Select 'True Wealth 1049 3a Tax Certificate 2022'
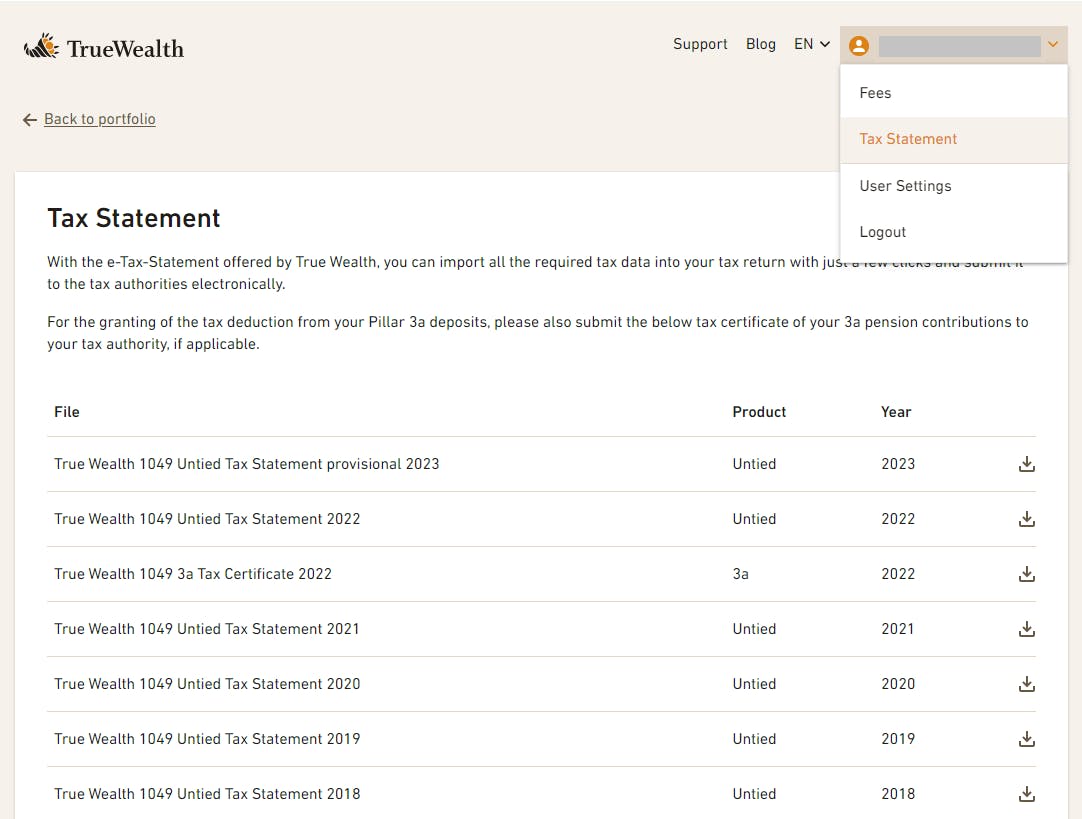Image resolution: width=1082 pixels, height=819 pixels. tap(193, 574)
